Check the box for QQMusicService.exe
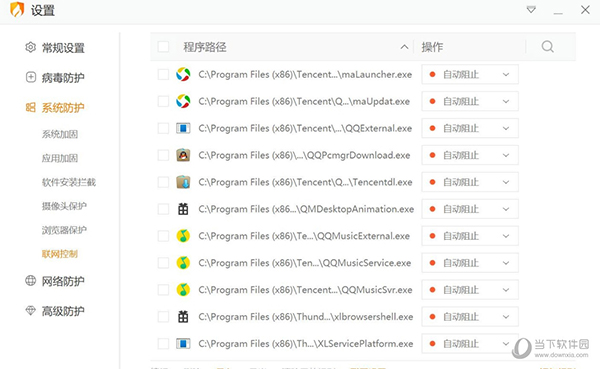This screenshot has width=600, height=369. point(163,263)
